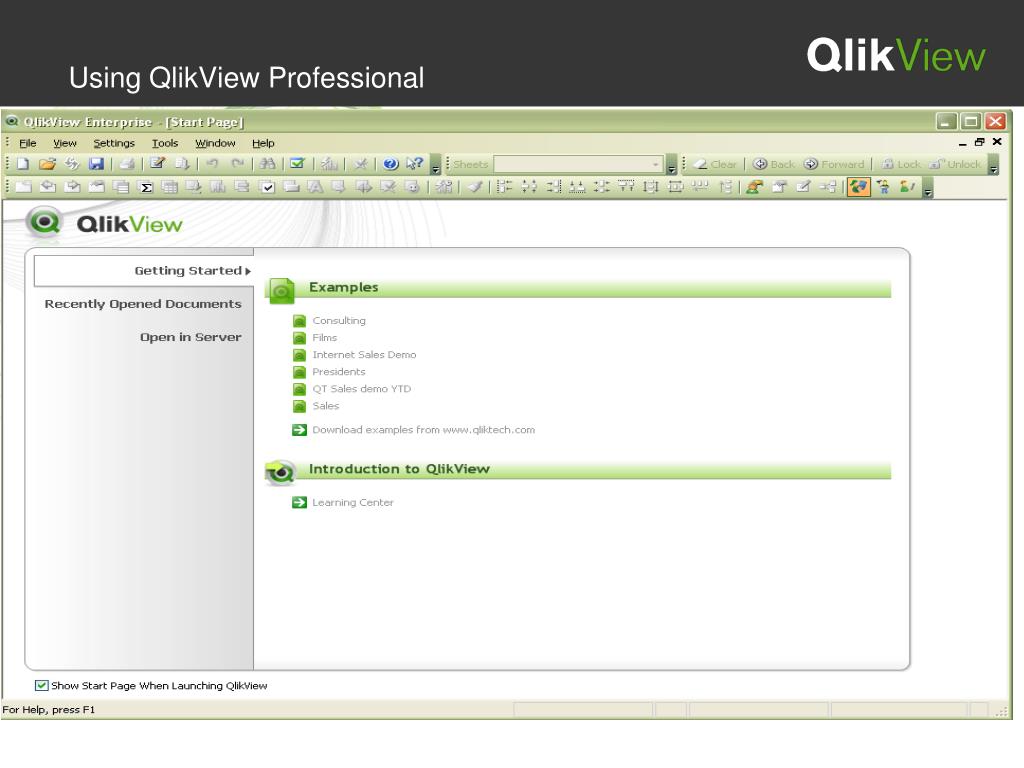Image resolution: width=1024 pixels, height=768 pixels.
Task: Switch to Recently Opened Documents tab
Action: 143,304
